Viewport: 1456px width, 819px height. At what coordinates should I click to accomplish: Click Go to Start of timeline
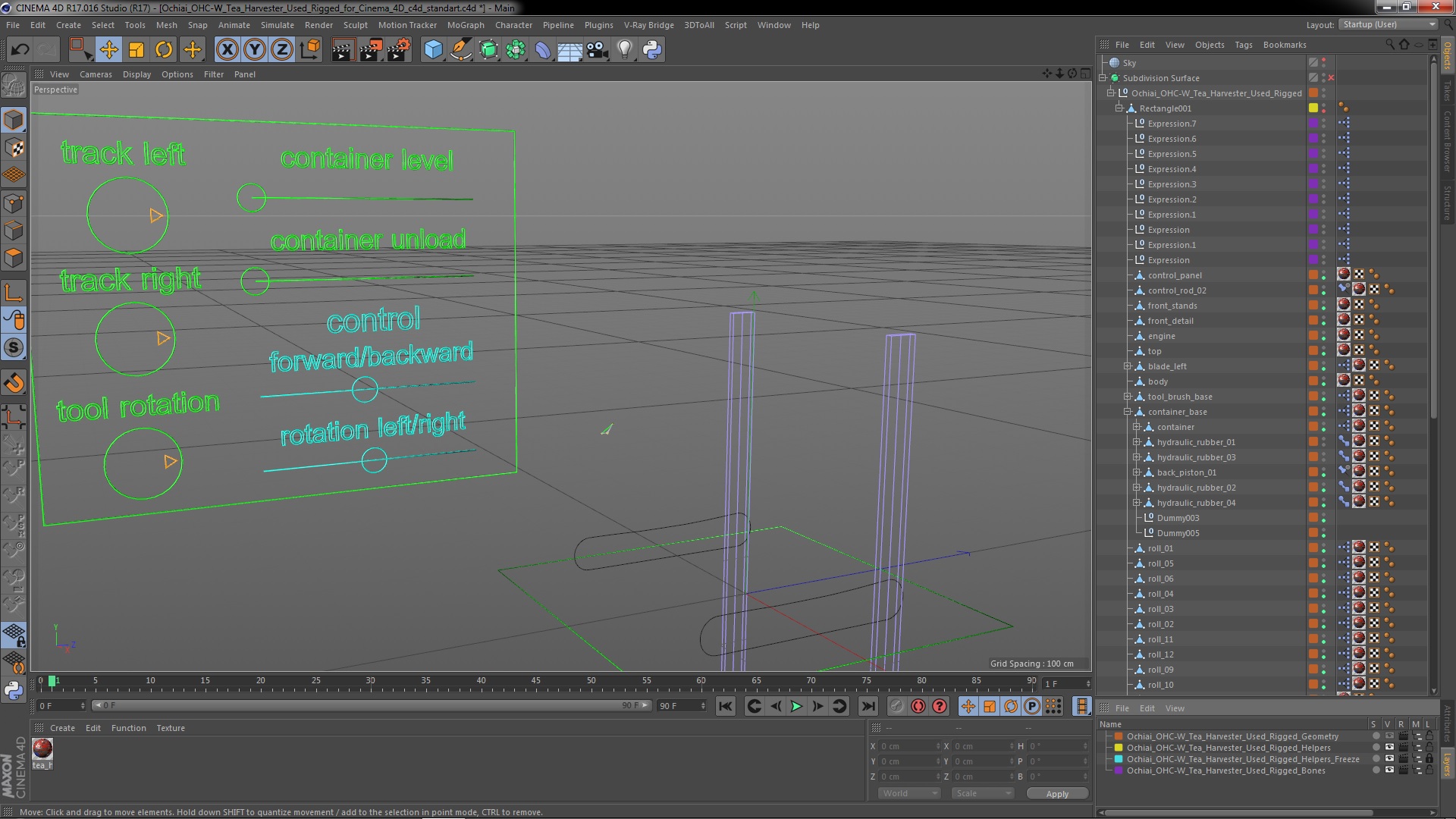pyautogui.click(x=726, y=706)
